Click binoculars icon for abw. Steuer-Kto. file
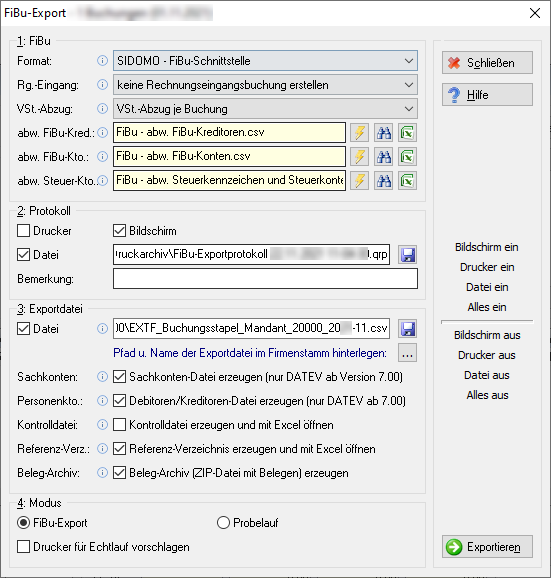Image resolution: width=551 pixels, height=578 pixels. [384, 181]
